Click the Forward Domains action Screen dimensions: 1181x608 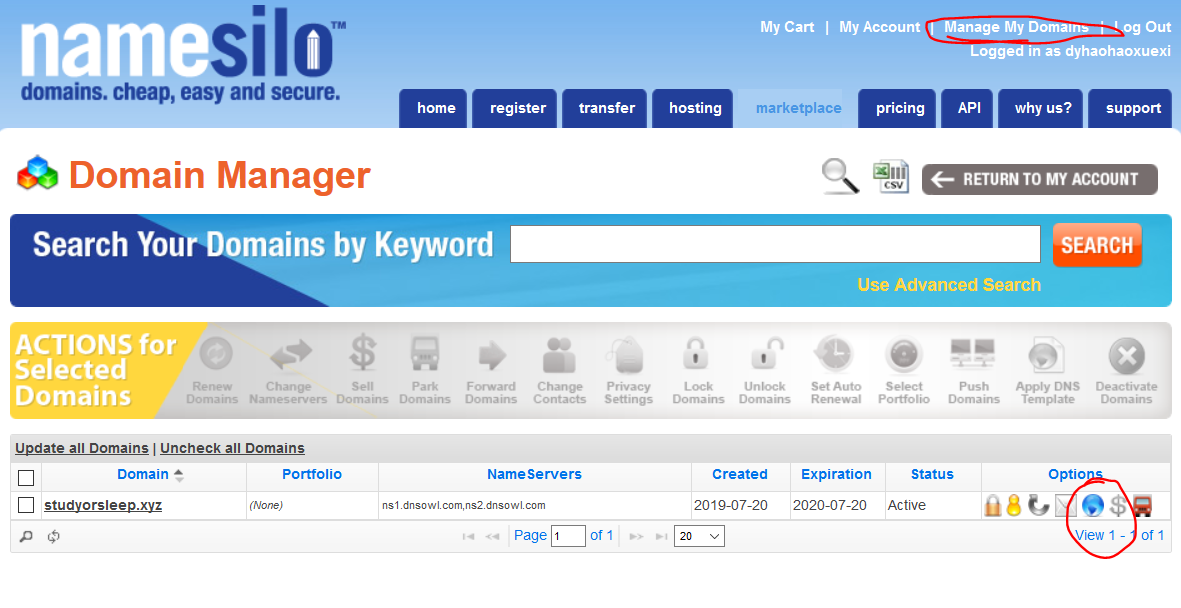point(491,371)
